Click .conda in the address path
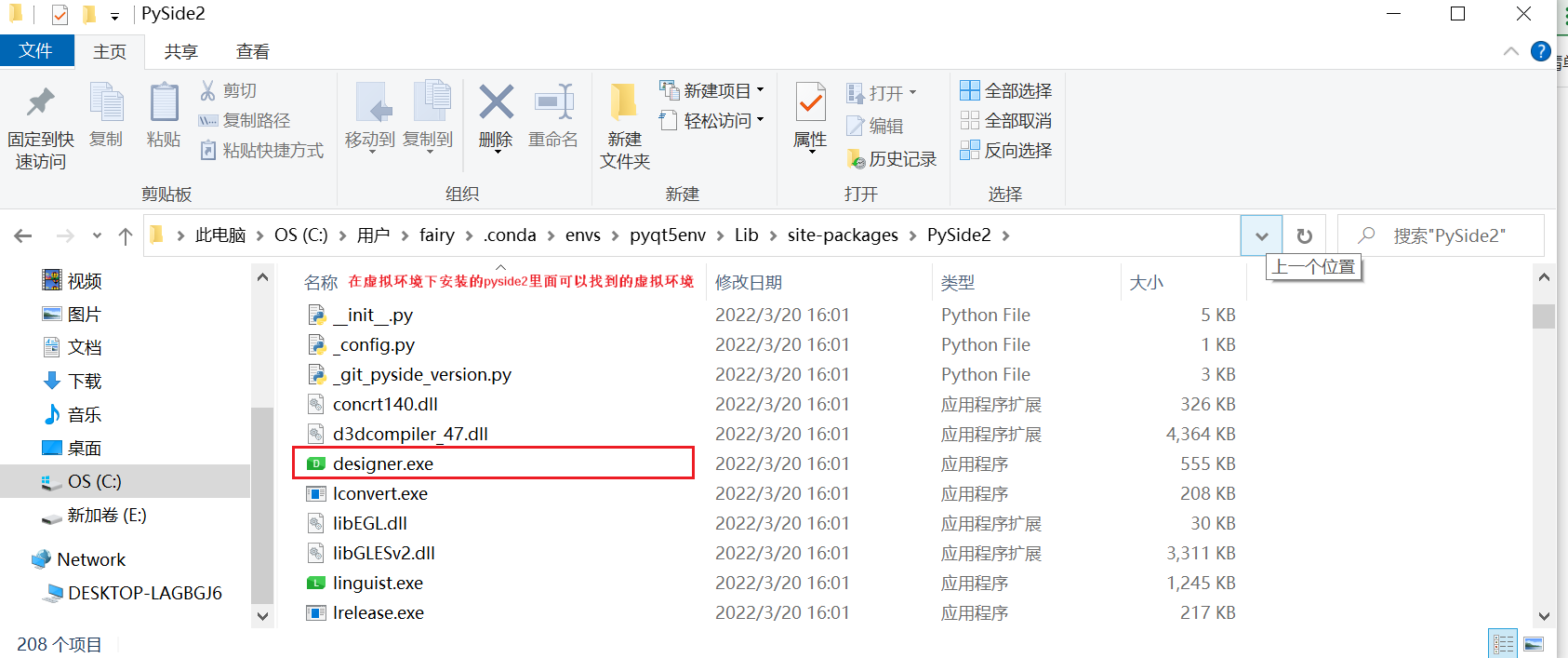Image resolution: width=1568 pixels, height=658 pixels. (x=510, y=235)
